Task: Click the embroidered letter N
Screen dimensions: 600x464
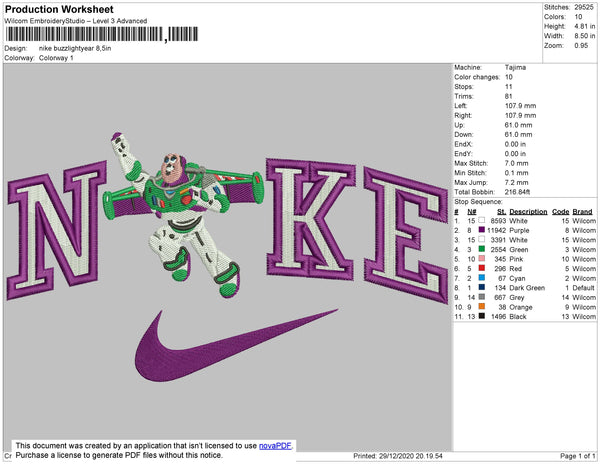Action: click(56, 230)
